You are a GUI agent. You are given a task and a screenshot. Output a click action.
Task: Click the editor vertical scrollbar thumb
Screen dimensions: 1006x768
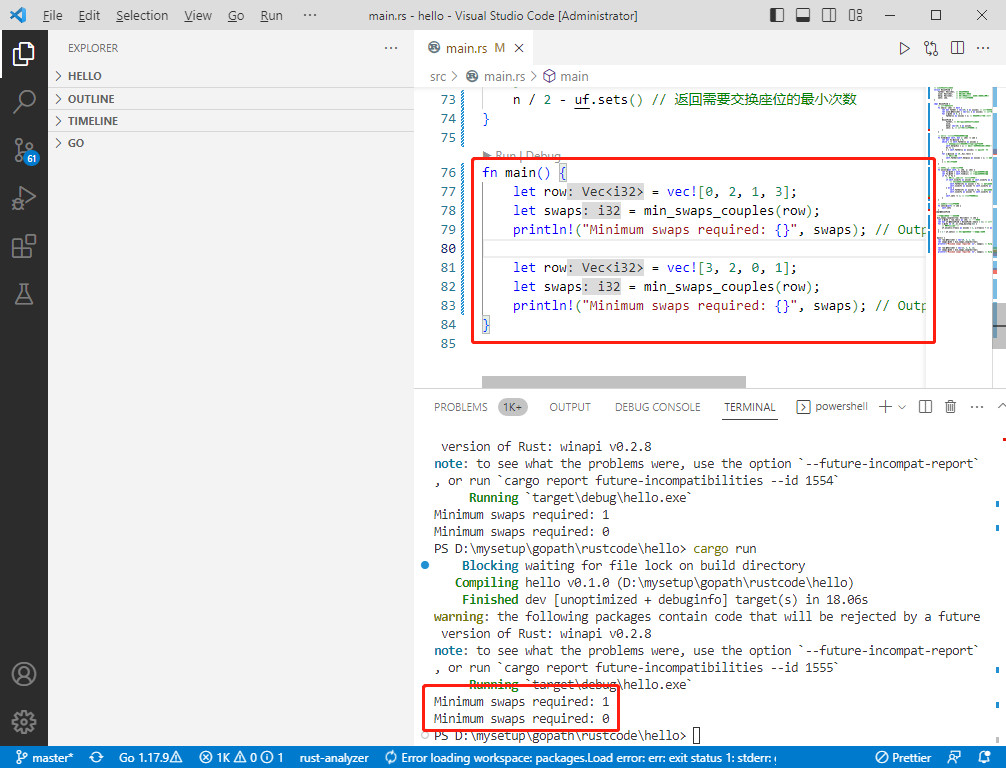pyautogui.click(x=1000, y=326)
